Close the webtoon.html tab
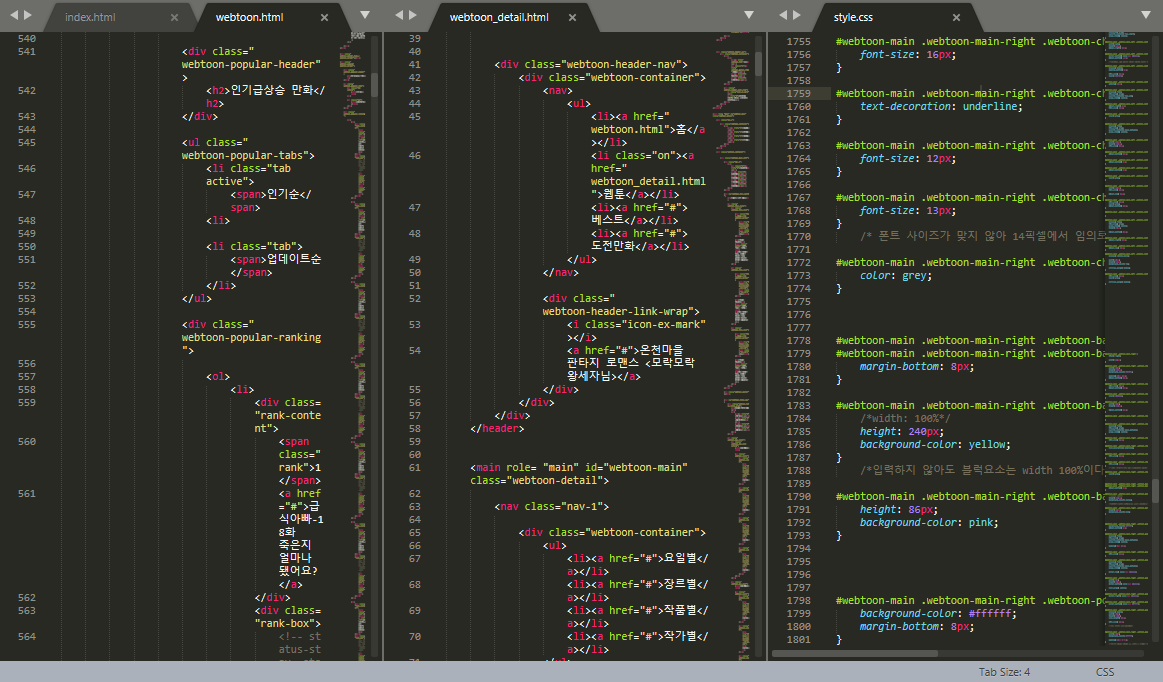The image size is (1163, 682). pos(325,17)
